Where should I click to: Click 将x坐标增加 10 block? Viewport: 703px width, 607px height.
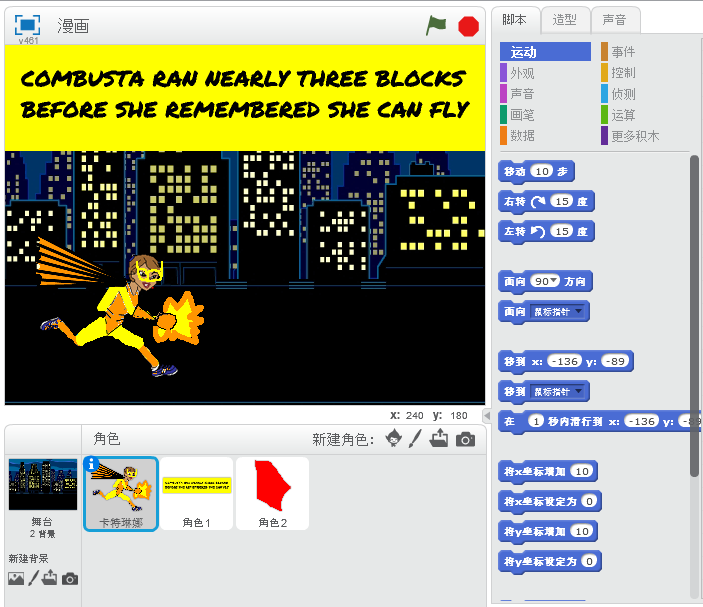(x=534, y=472)
